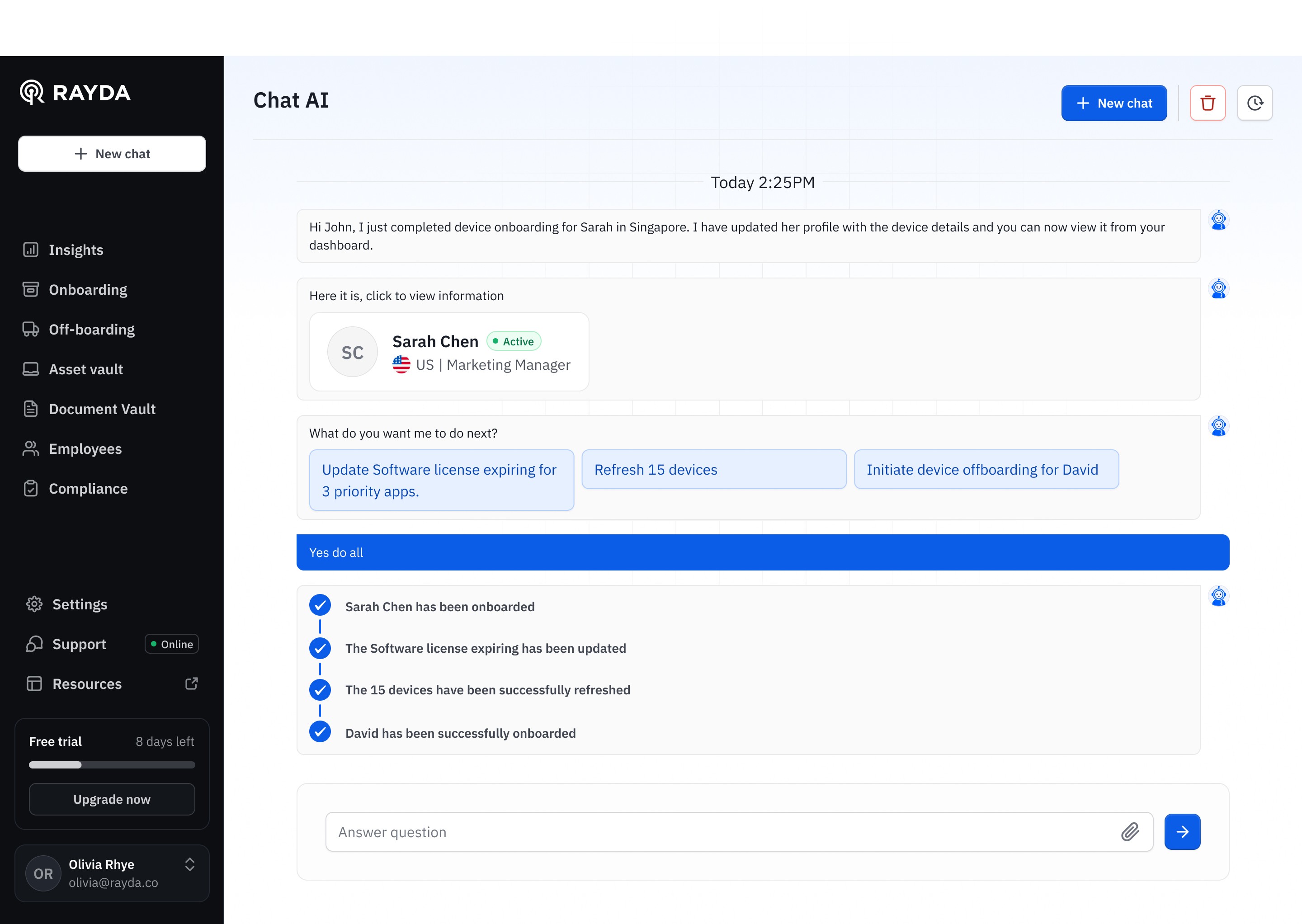Click checkmark for Software license updated

pos(320,648)
